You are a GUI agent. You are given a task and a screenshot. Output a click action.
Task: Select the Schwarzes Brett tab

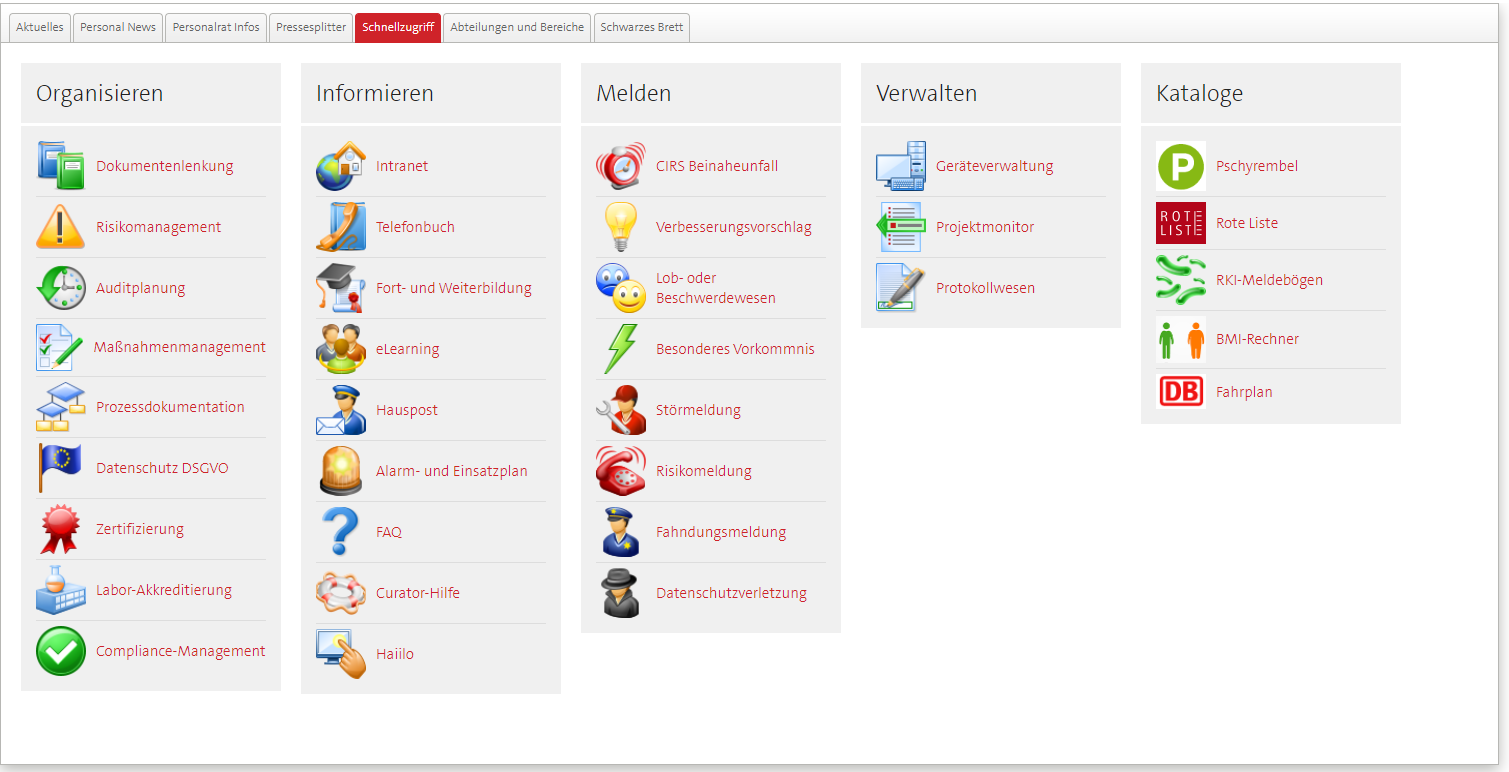pos(641,28)
